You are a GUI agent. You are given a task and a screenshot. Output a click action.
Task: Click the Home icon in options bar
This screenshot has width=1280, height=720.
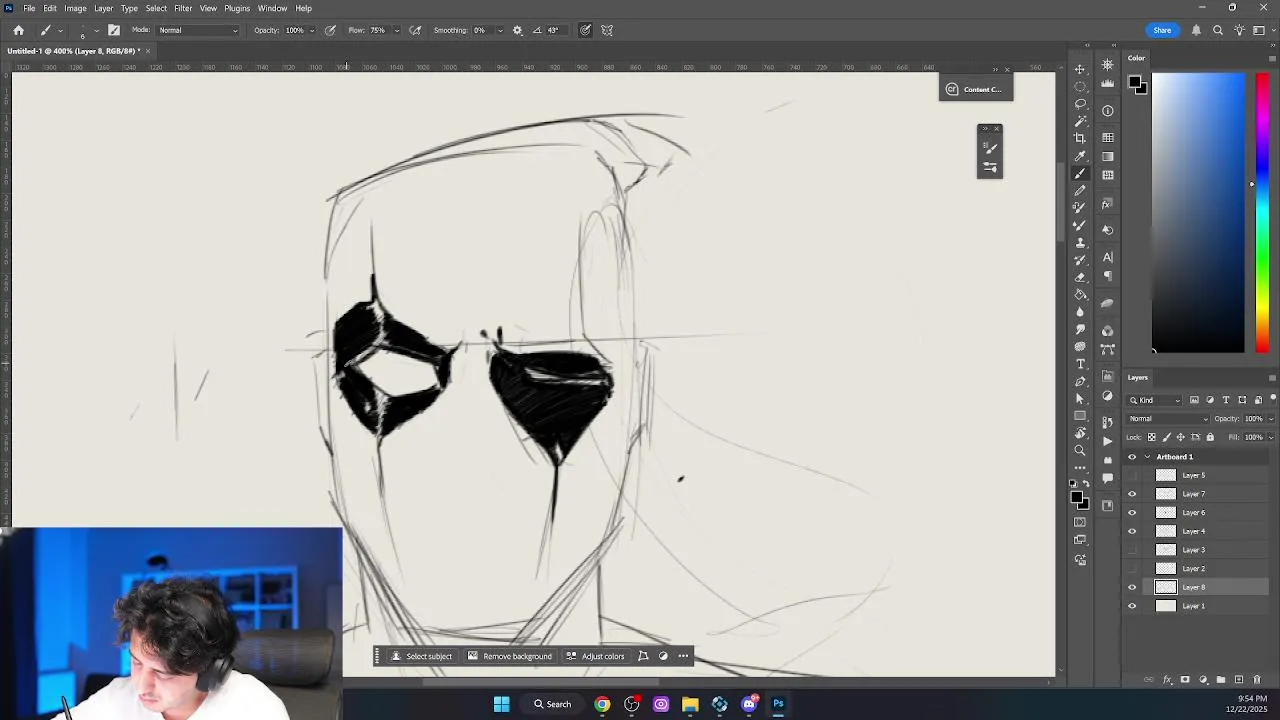click(x=18, y=30)
